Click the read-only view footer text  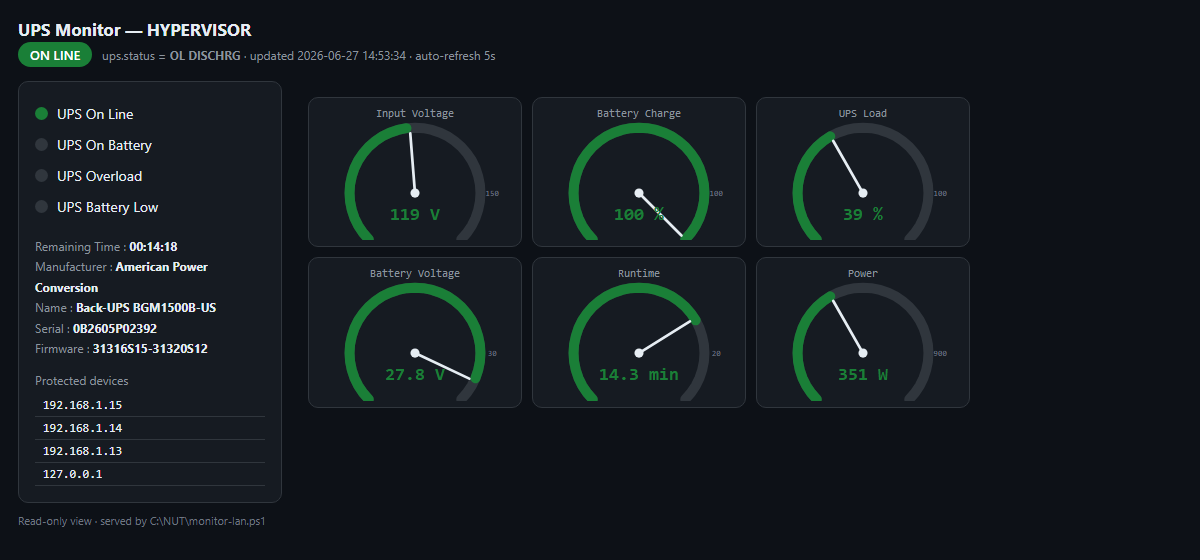[142, 521]
